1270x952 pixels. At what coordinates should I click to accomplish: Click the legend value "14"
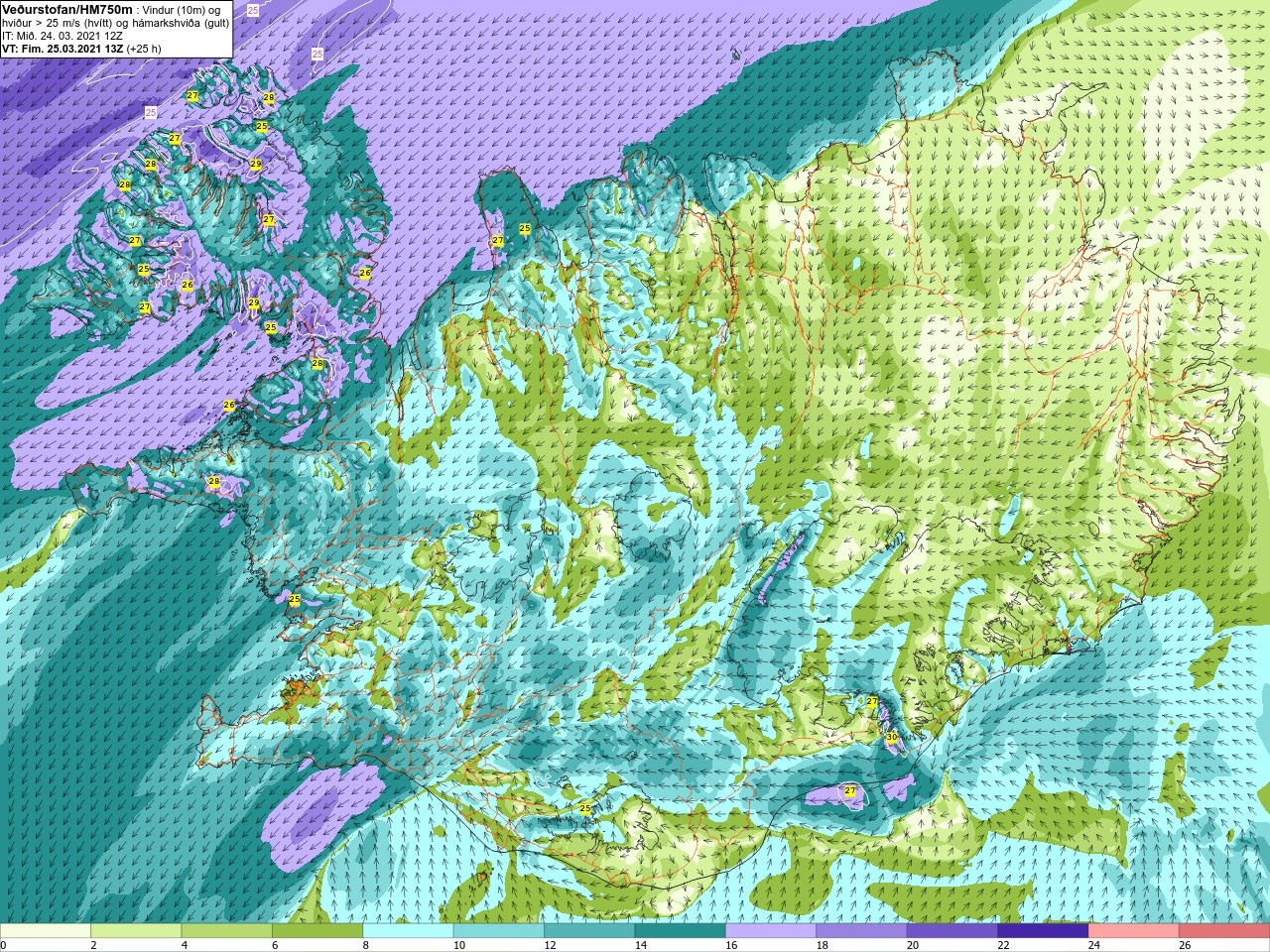[641, 945]
